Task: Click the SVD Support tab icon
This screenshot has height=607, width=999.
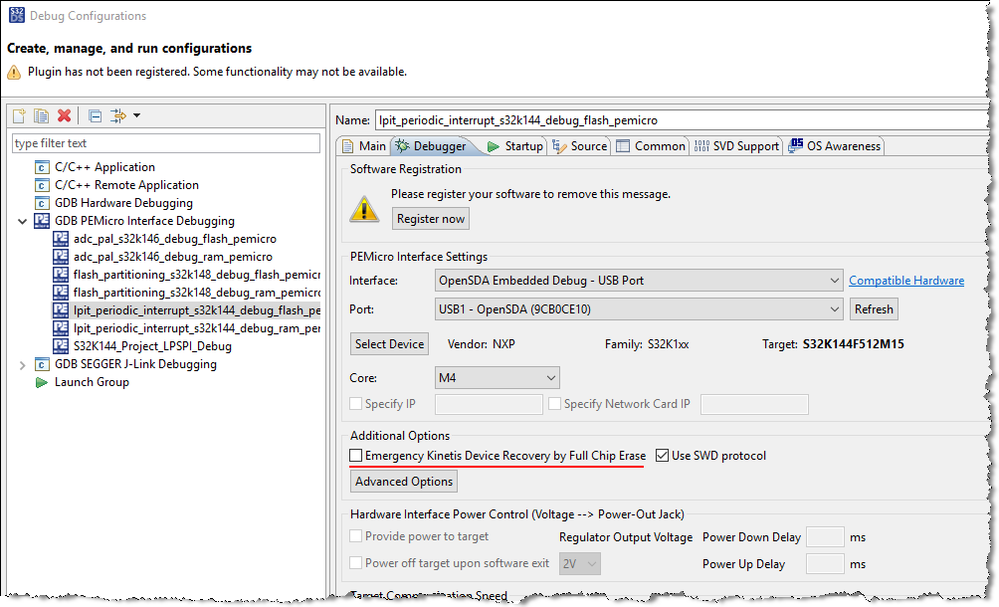Action: (x=701, y=145)
